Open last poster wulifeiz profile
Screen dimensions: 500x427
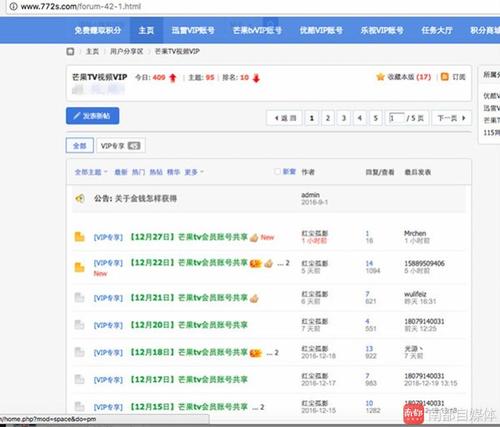click(x=415, y=294)
